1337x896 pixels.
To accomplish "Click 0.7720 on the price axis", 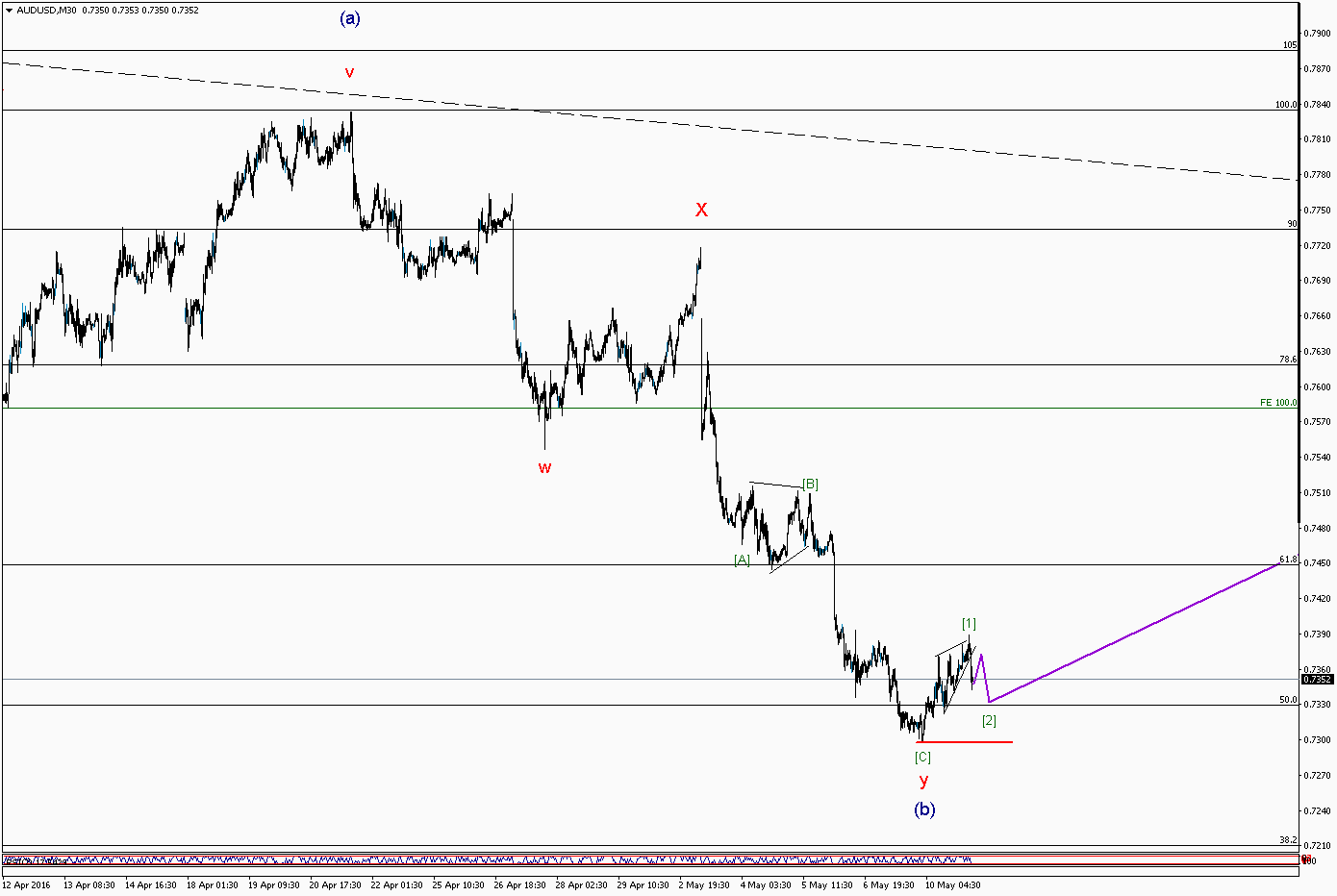I will point(1318,246).
